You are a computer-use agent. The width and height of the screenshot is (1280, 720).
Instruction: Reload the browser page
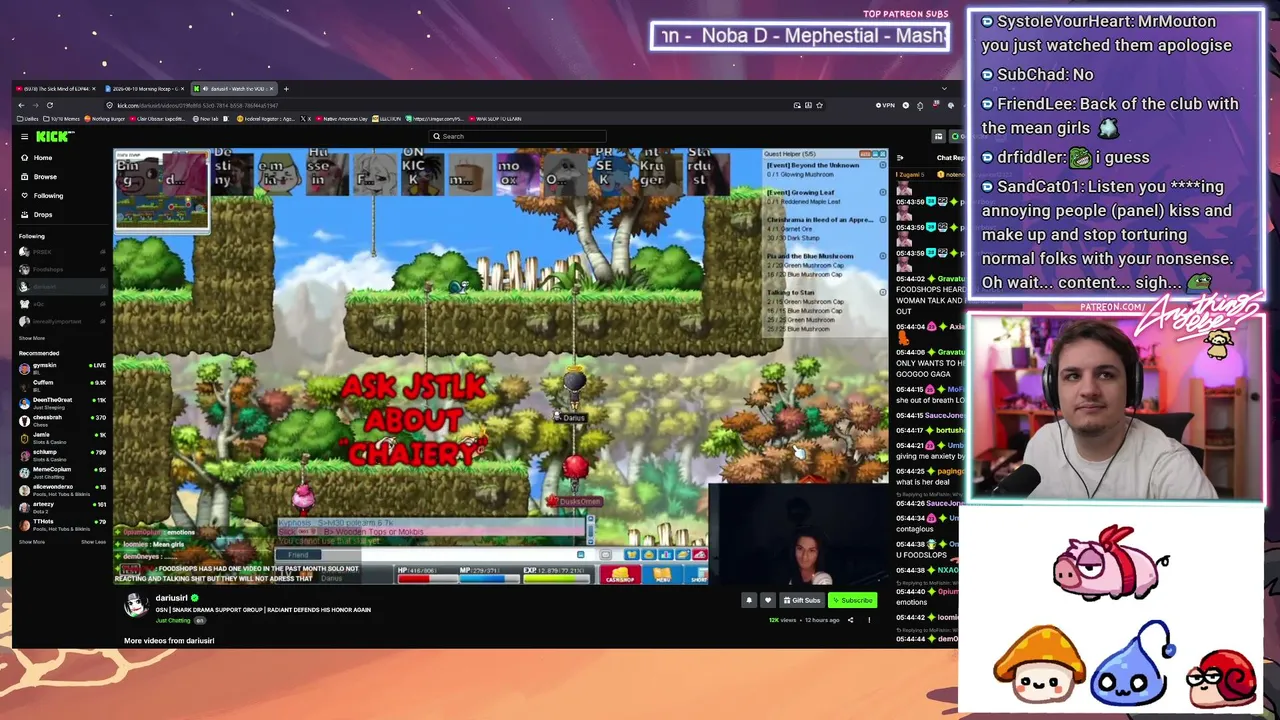[49, 105]
